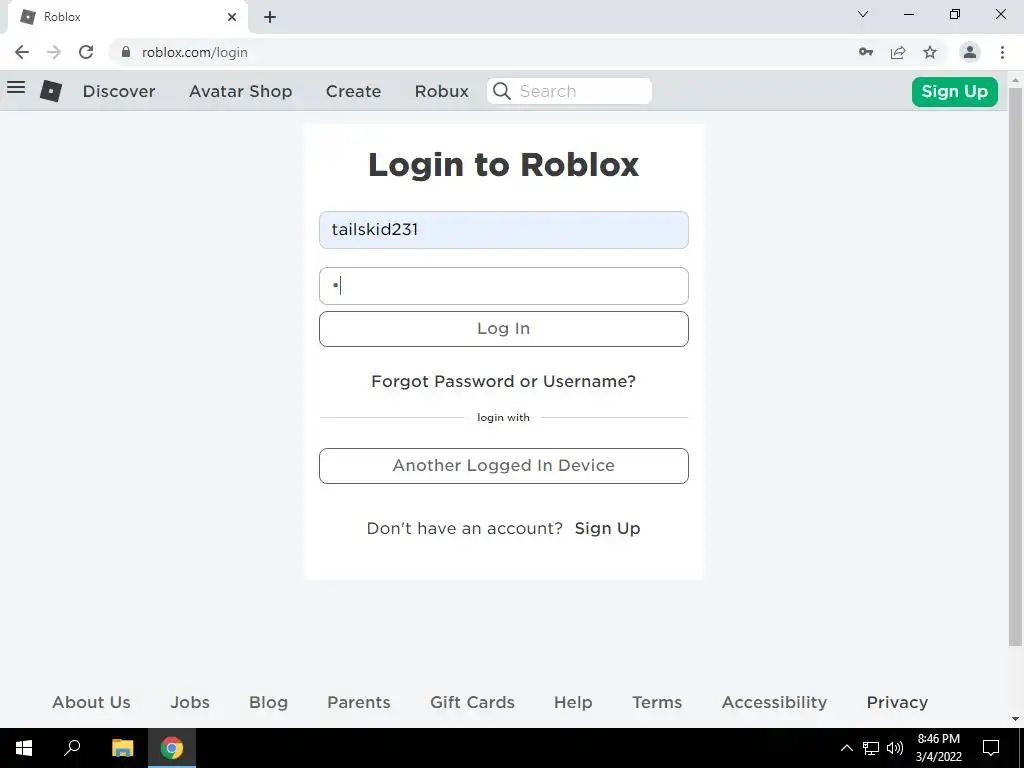Click the address bar URL roblox.com/login

(195, 52)
